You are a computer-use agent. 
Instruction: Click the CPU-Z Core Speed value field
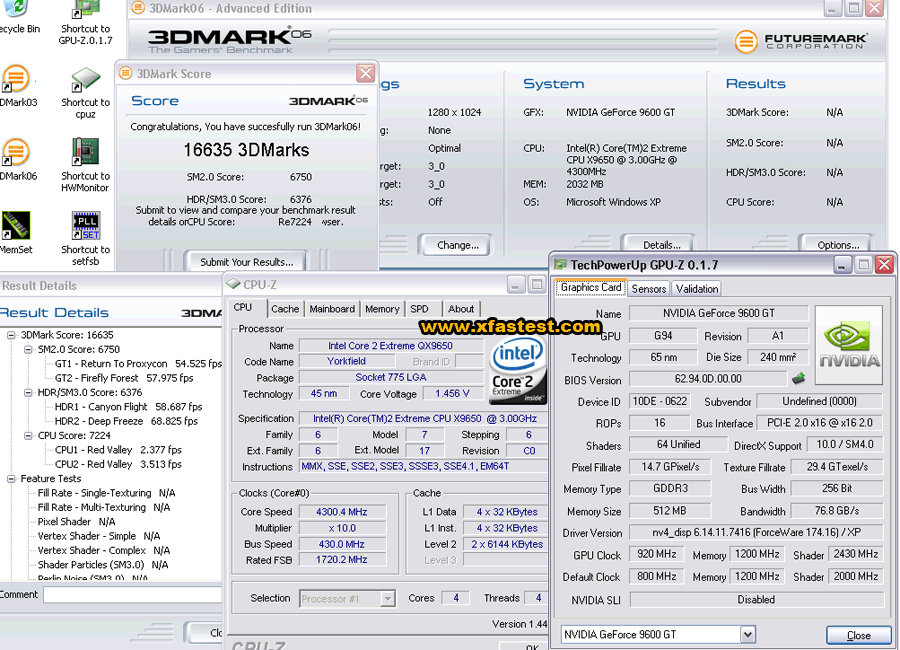pos(342,512)
